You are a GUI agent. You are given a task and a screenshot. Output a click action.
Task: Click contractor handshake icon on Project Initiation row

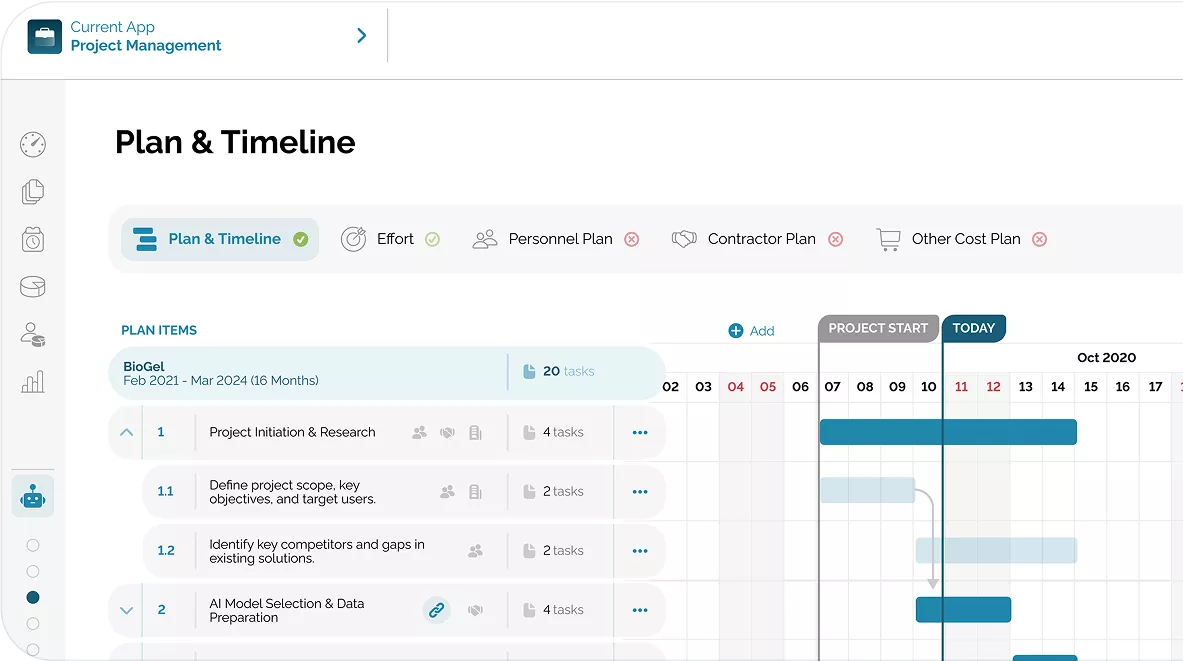click(x=447, y=432)
